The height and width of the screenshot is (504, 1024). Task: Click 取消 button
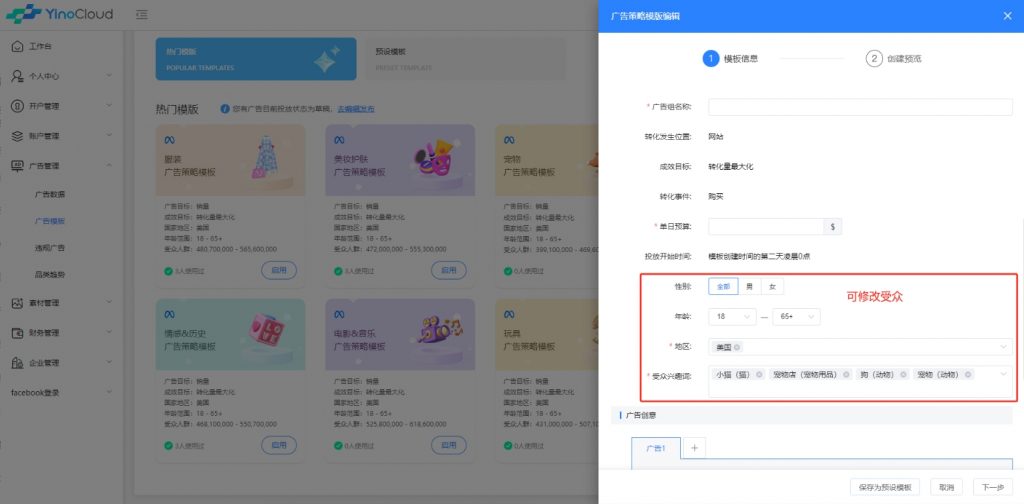click(x=946, y=487)
